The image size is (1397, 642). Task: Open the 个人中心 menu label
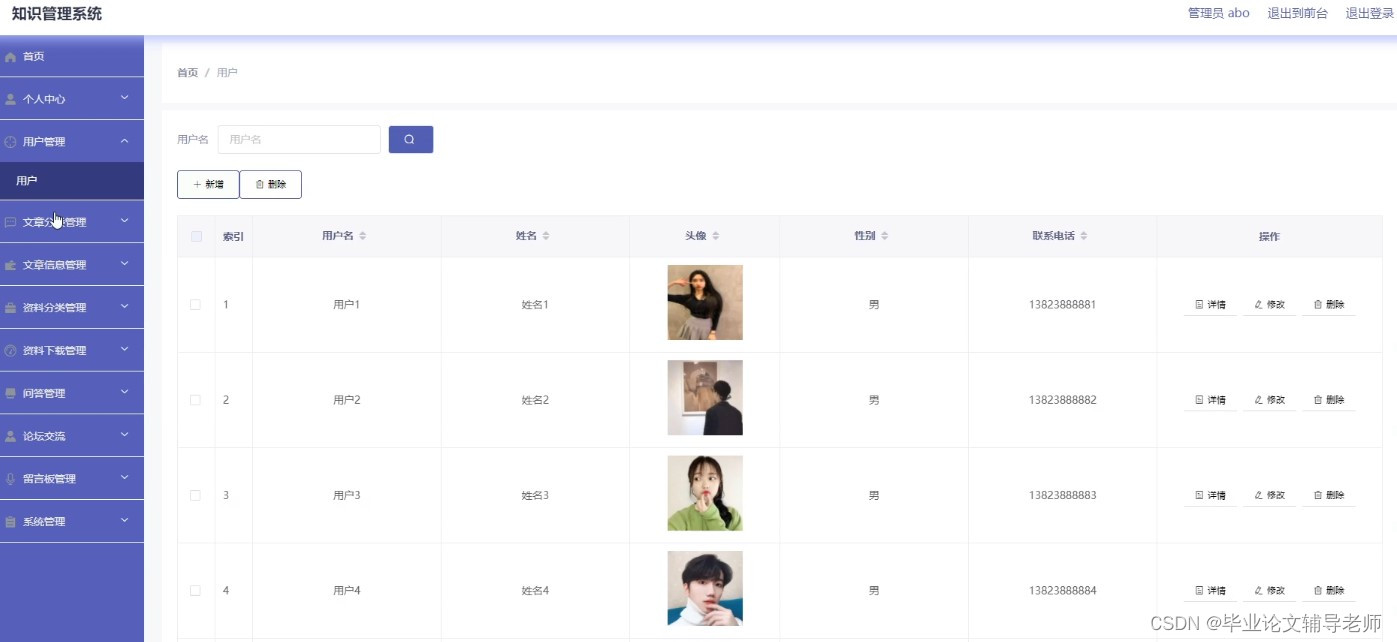click(44, 99)
